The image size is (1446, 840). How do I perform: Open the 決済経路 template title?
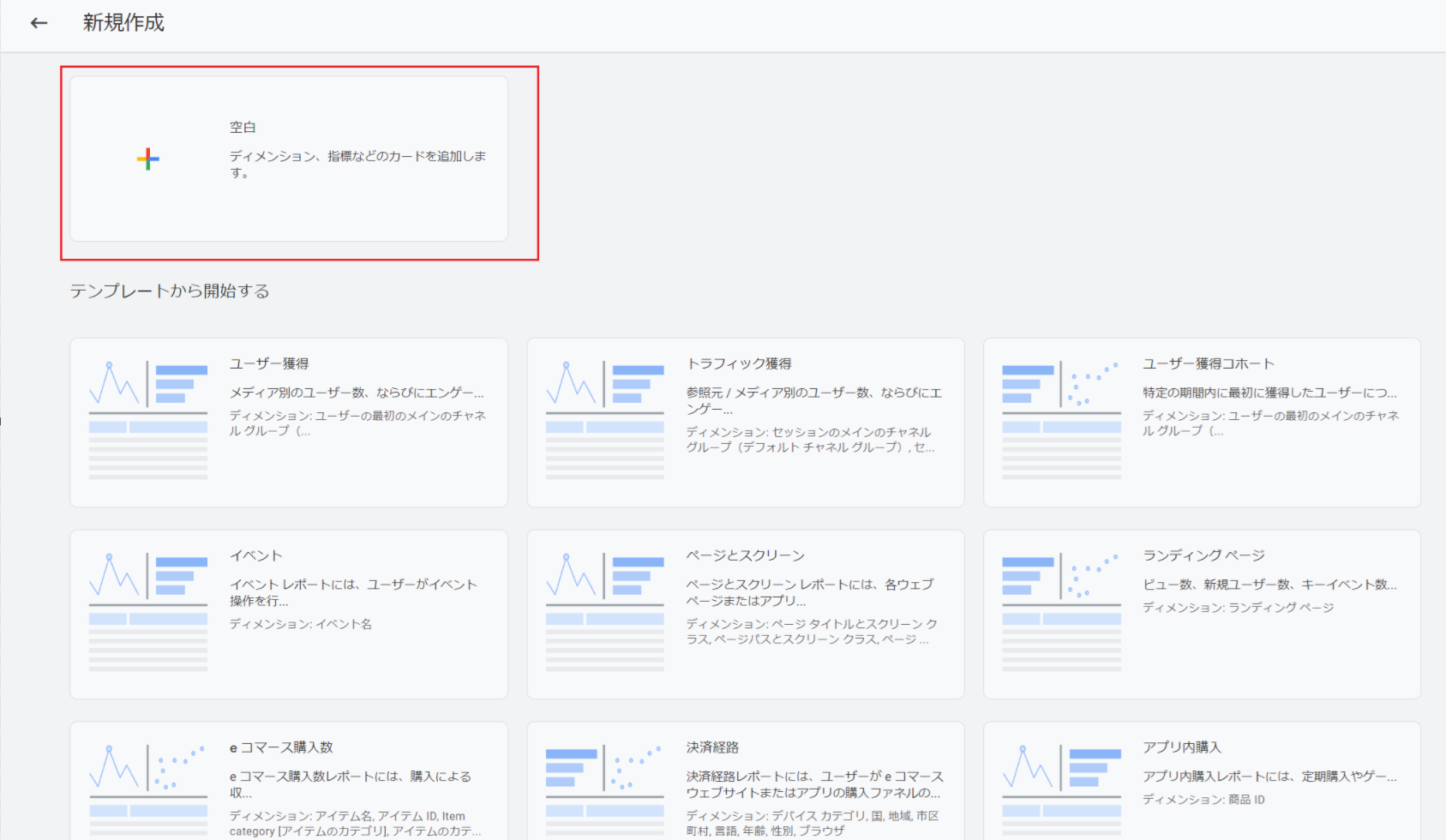click(x=712, y=747)
